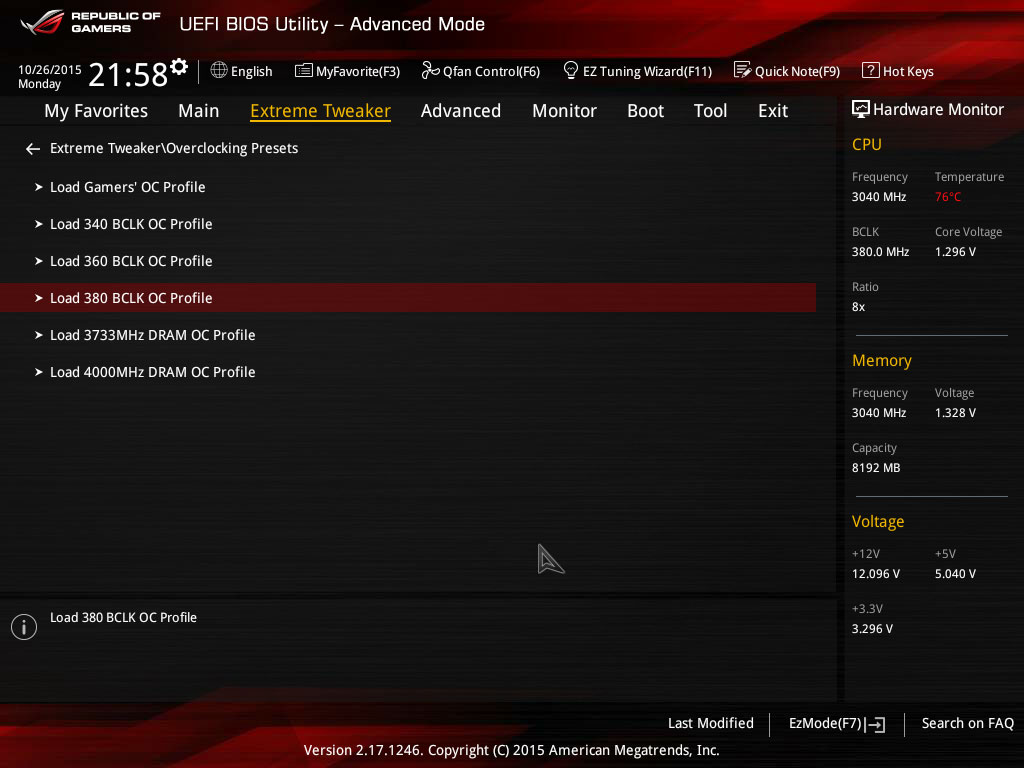This screenshot has width=1024, height=768.
Task: Switch to the Main tab
Action: [x=199, y=111]
